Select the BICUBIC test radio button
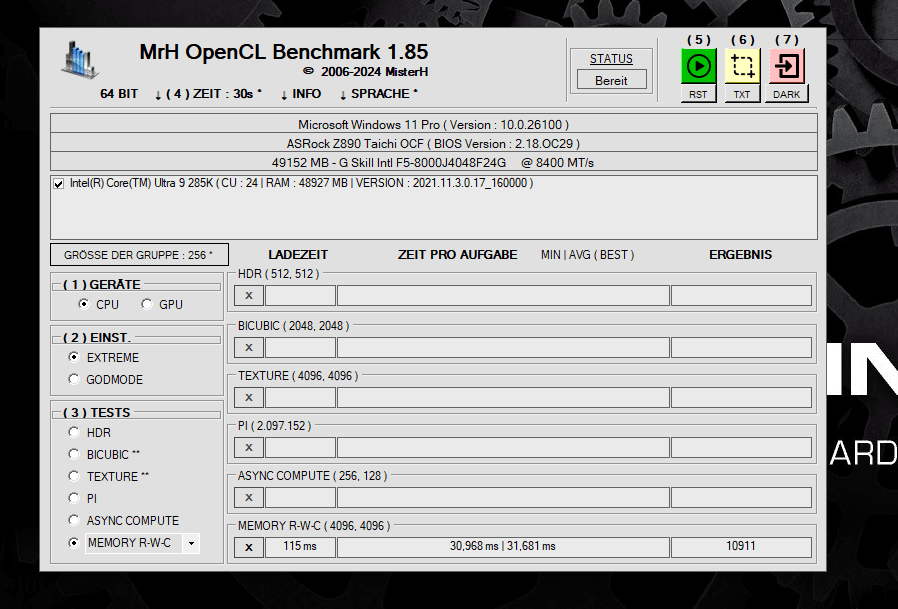 coord(73,454)
